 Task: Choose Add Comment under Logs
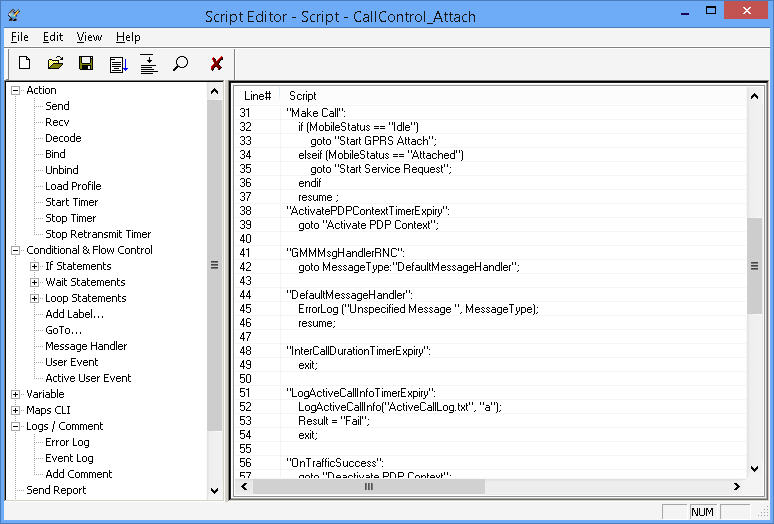[79, 474]
